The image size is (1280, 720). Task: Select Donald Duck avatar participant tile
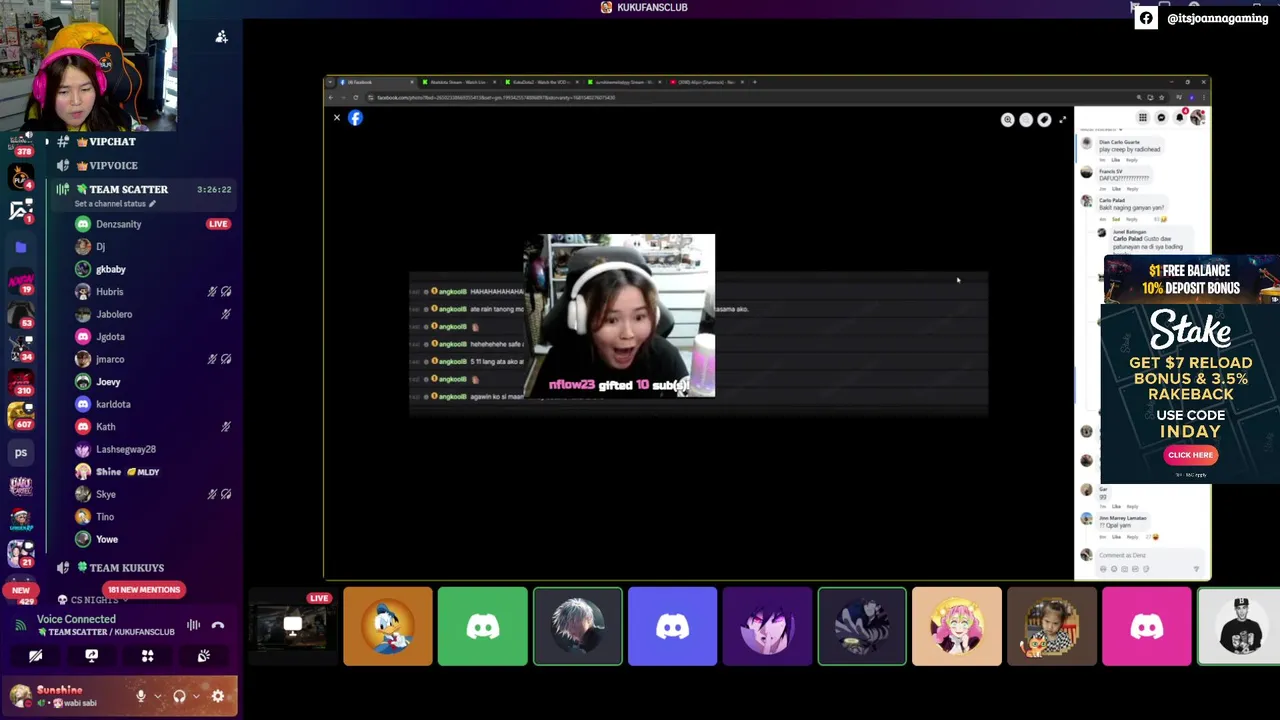point(388,626)
